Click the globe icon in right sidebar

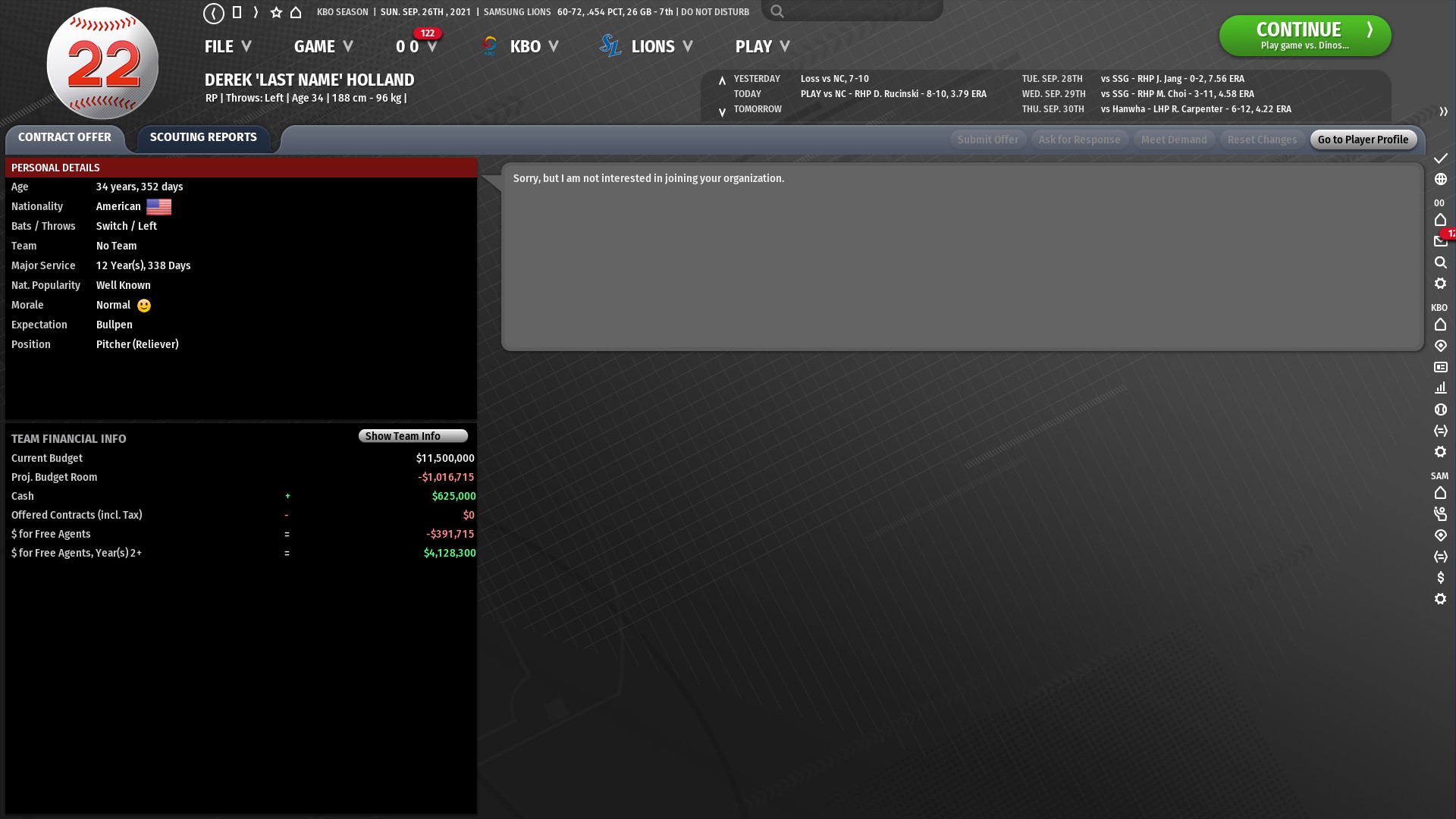1440,180
